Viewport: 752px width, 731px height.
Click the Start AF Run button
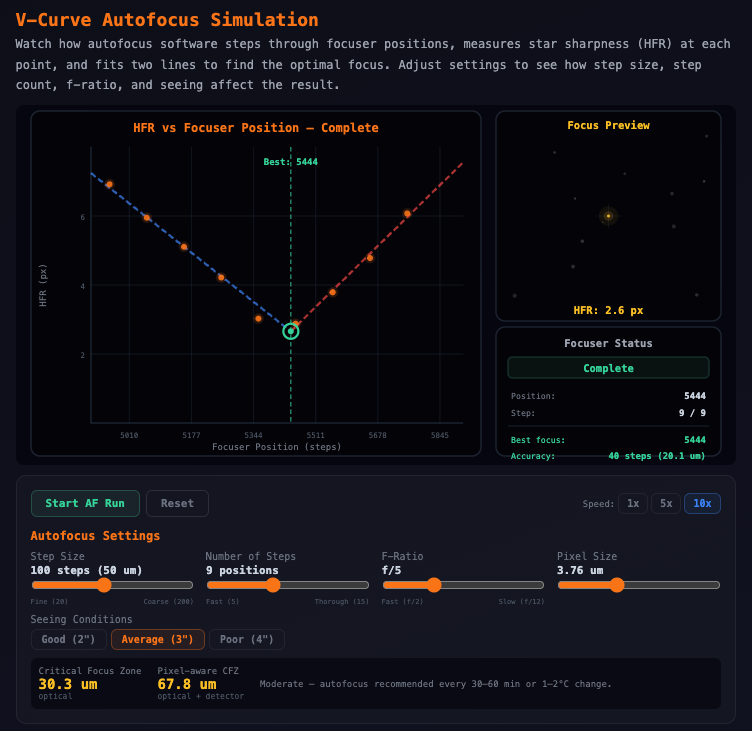(x=85, y=503)
